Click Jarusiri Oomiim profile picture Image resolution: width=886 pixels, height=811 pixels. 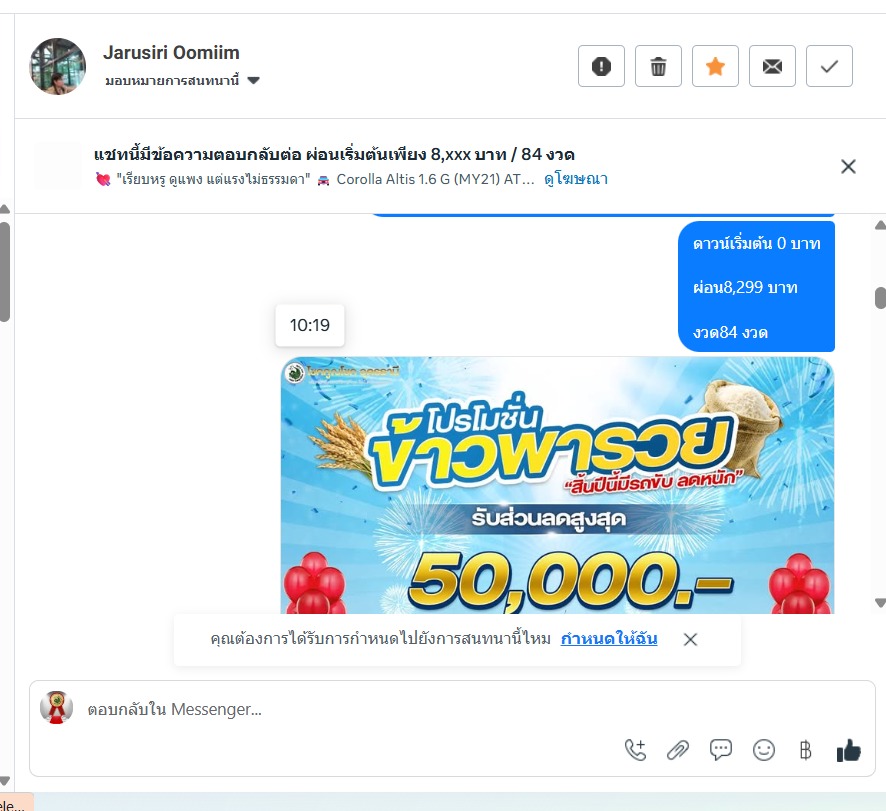58,66
